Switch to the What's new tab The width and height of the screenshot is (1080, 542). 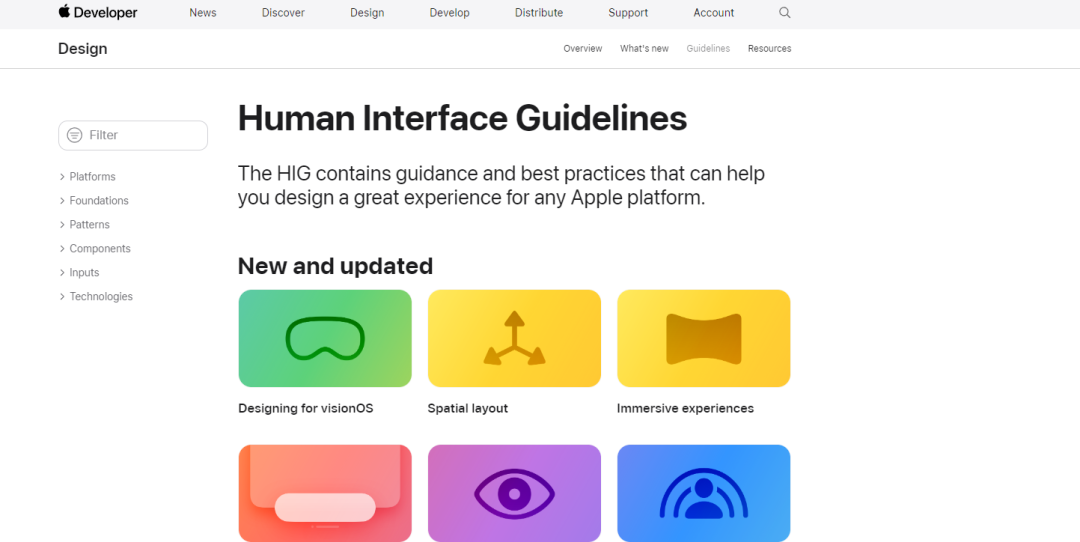coord(644,48)
